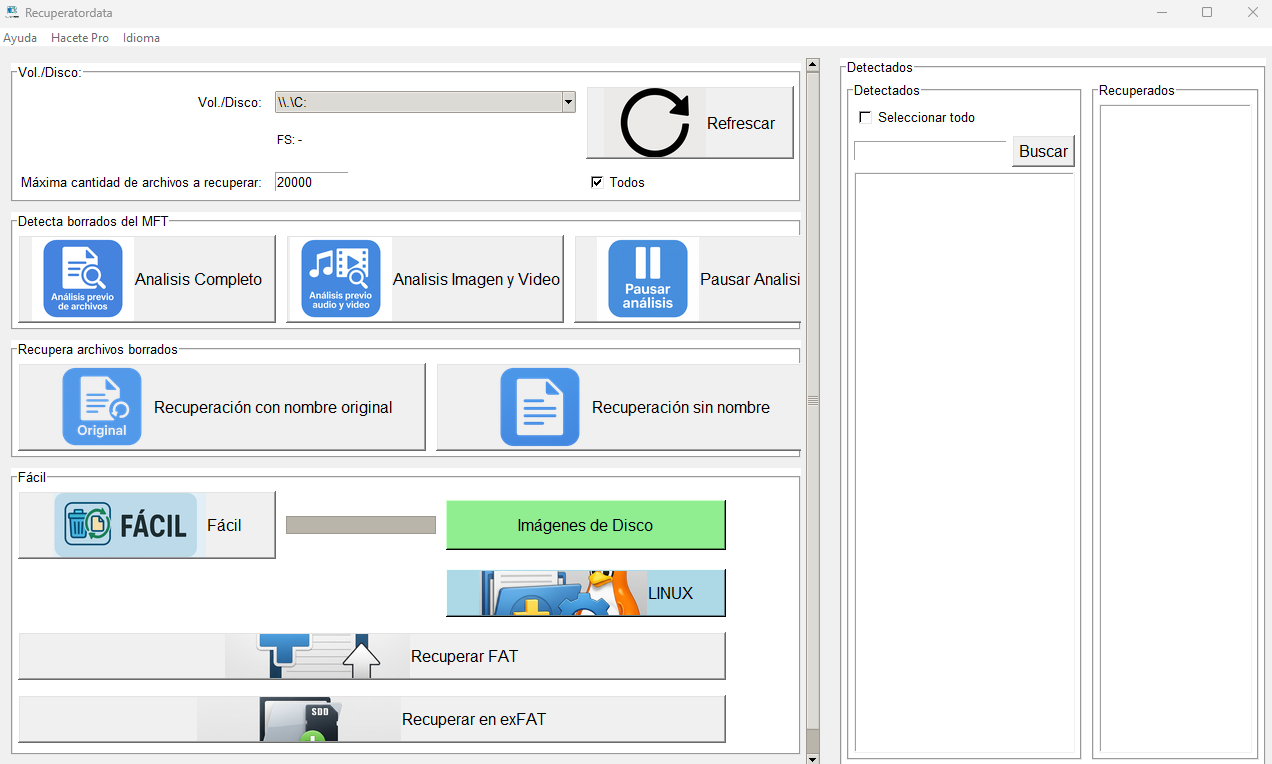The image size is (1272, 764).
Task: Click inside the Recuperados results list
Action: (1175, 428)
